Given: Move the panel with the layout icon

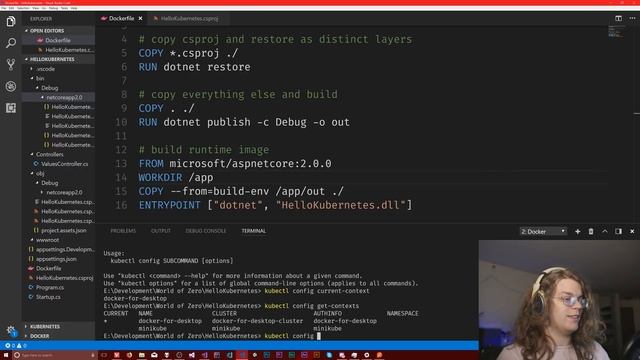Looking at the screenshot, I should coord(618,231).
